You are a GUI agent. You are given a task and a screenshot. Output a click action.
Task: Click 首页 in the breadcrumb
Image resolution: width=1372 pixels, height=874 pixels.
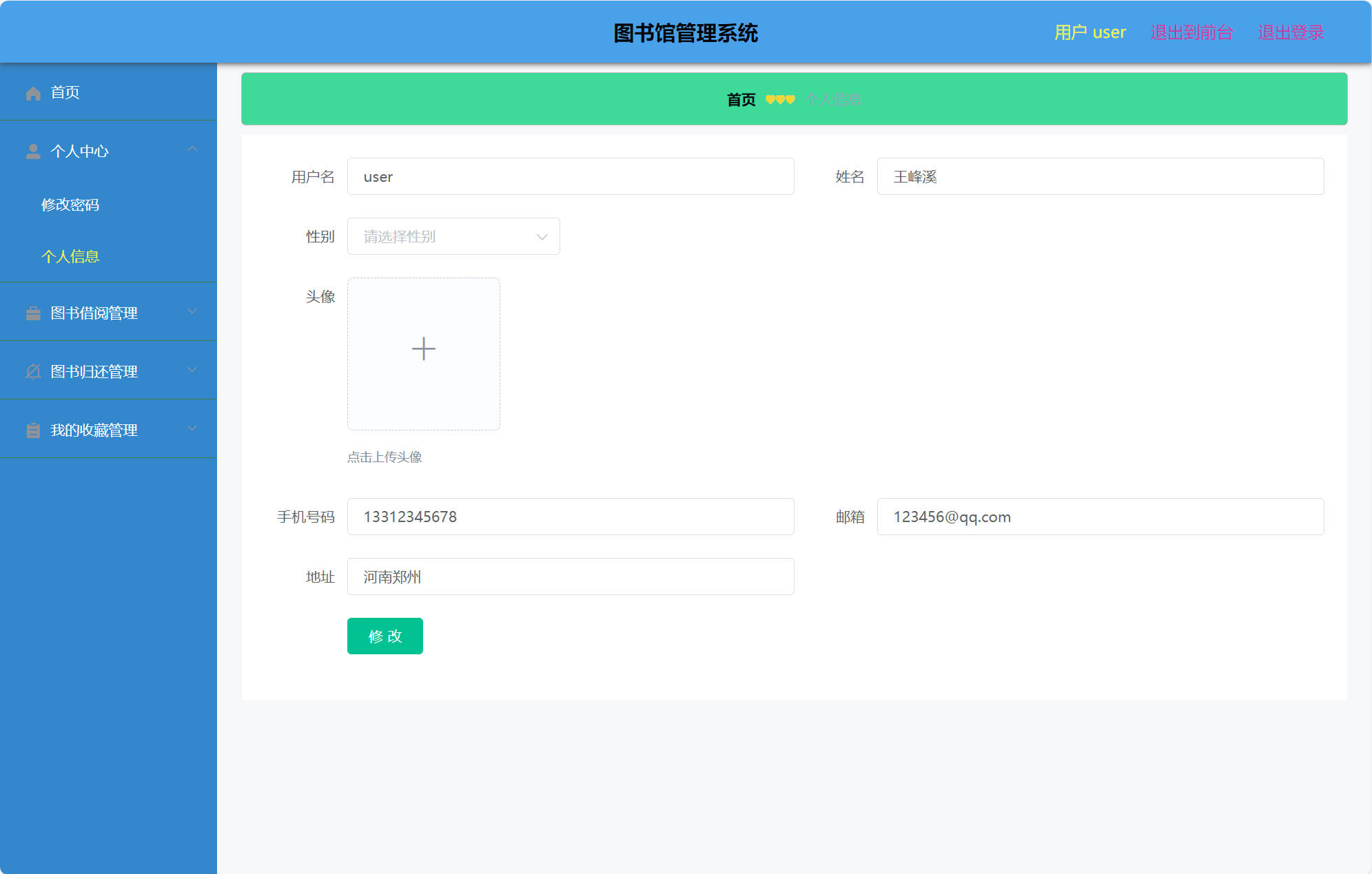[x=740, y=99]
